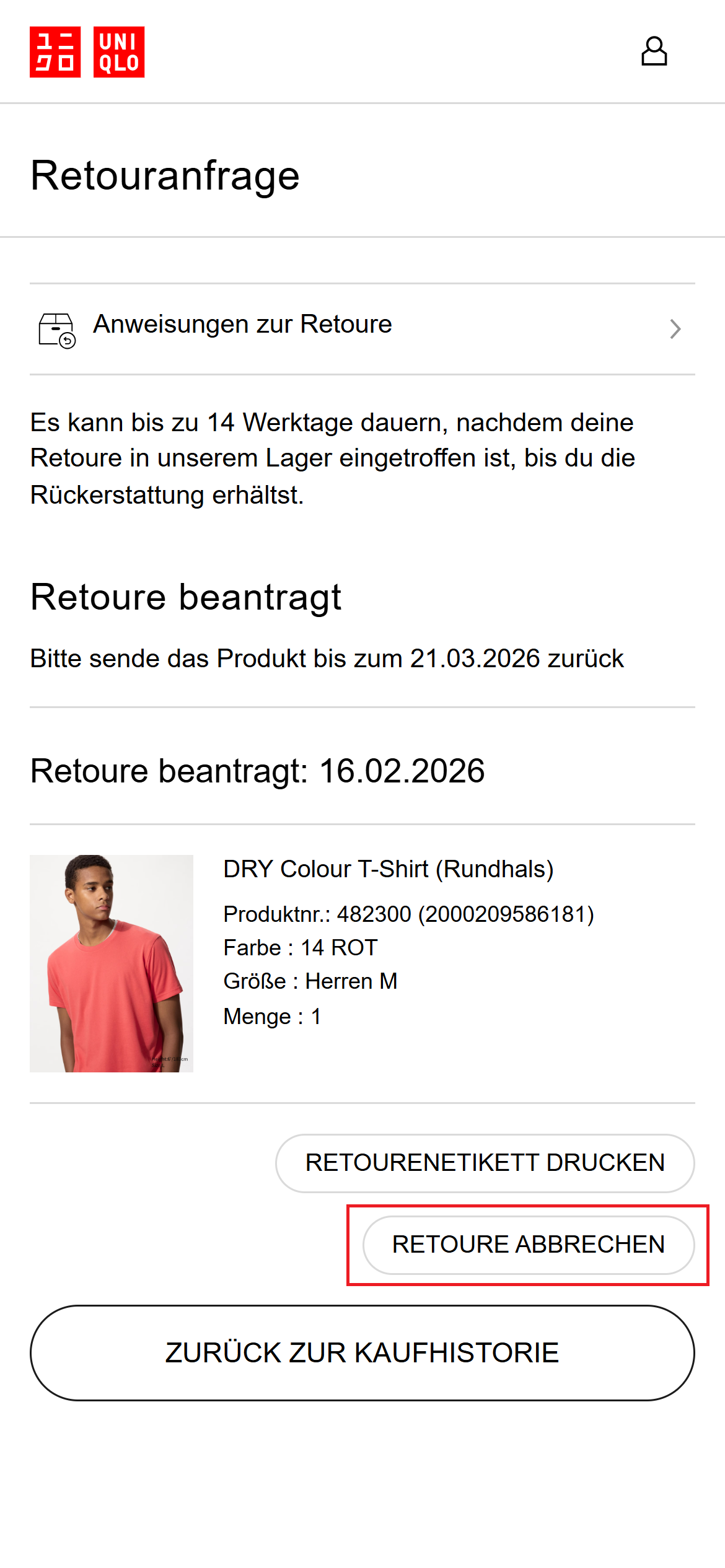Open the account profile icon
The image size is (725, 1568).
(654, 51)
